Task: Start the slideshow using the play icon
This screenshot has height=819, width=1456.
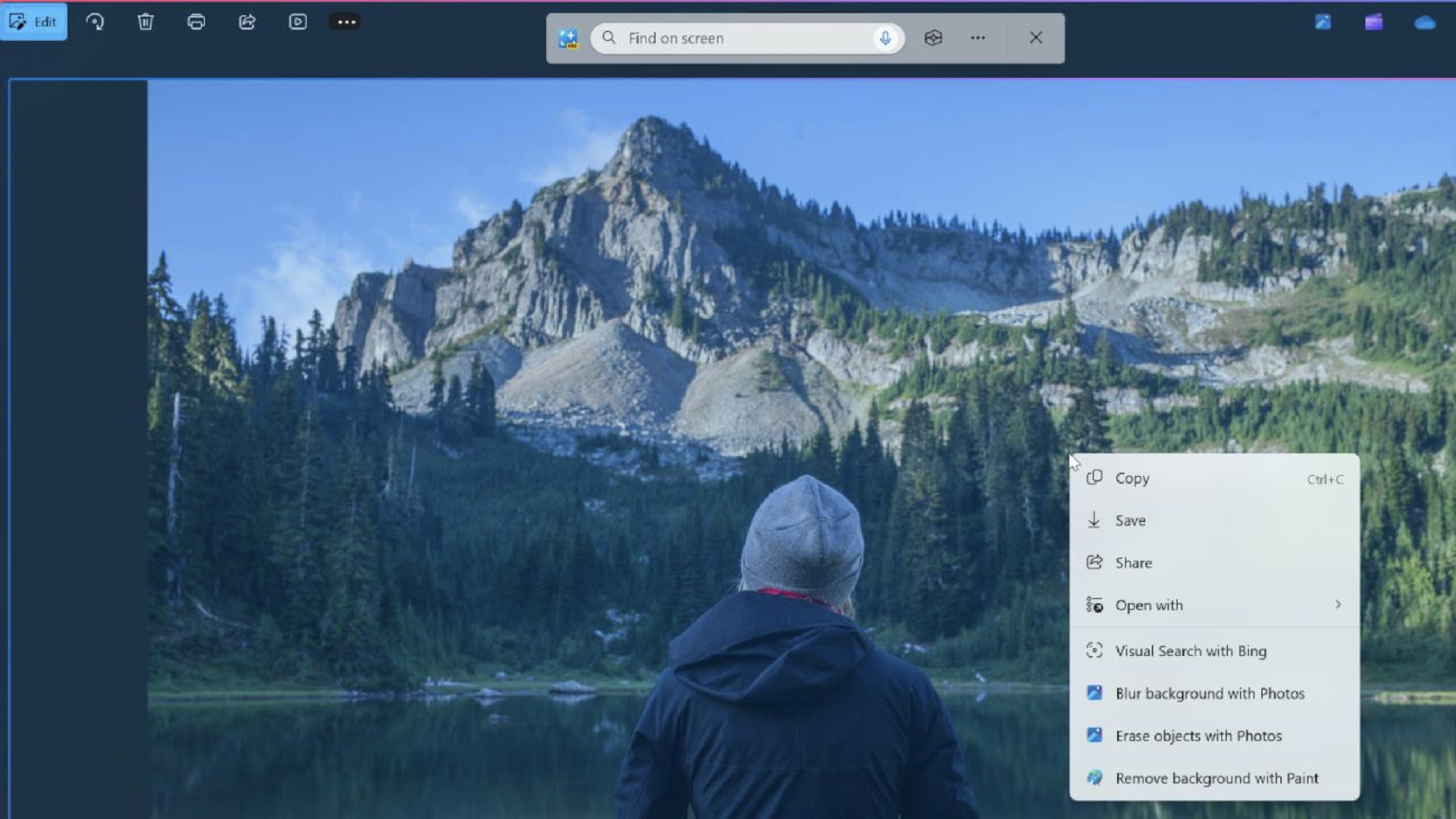Action: click(297, 22)
